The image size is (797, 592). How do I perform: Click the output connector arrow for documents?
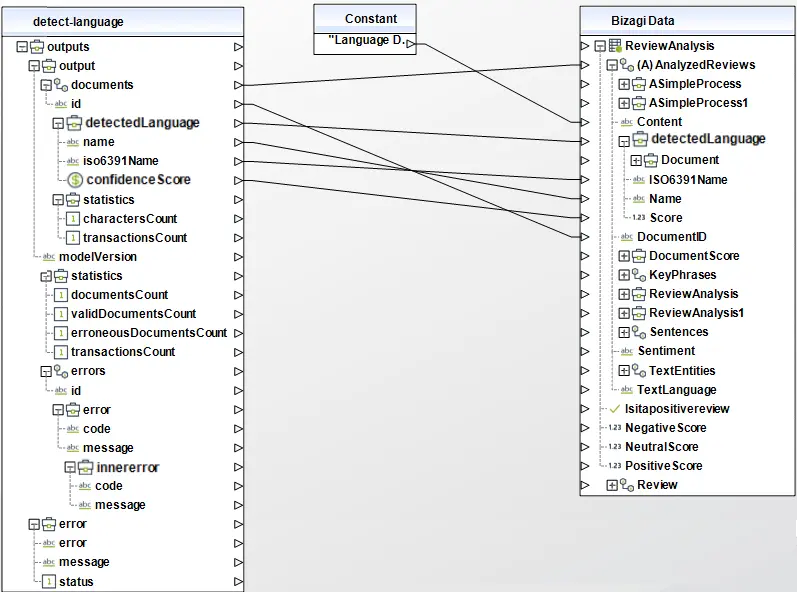pos(238,85)
